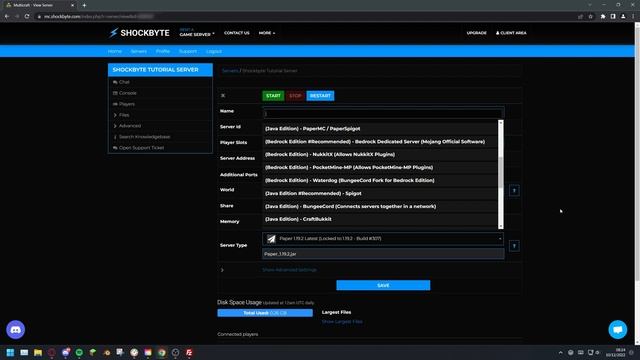Open the Windows Start menu
The width and height of the screenshot is (640, 360).
(10, 352)
